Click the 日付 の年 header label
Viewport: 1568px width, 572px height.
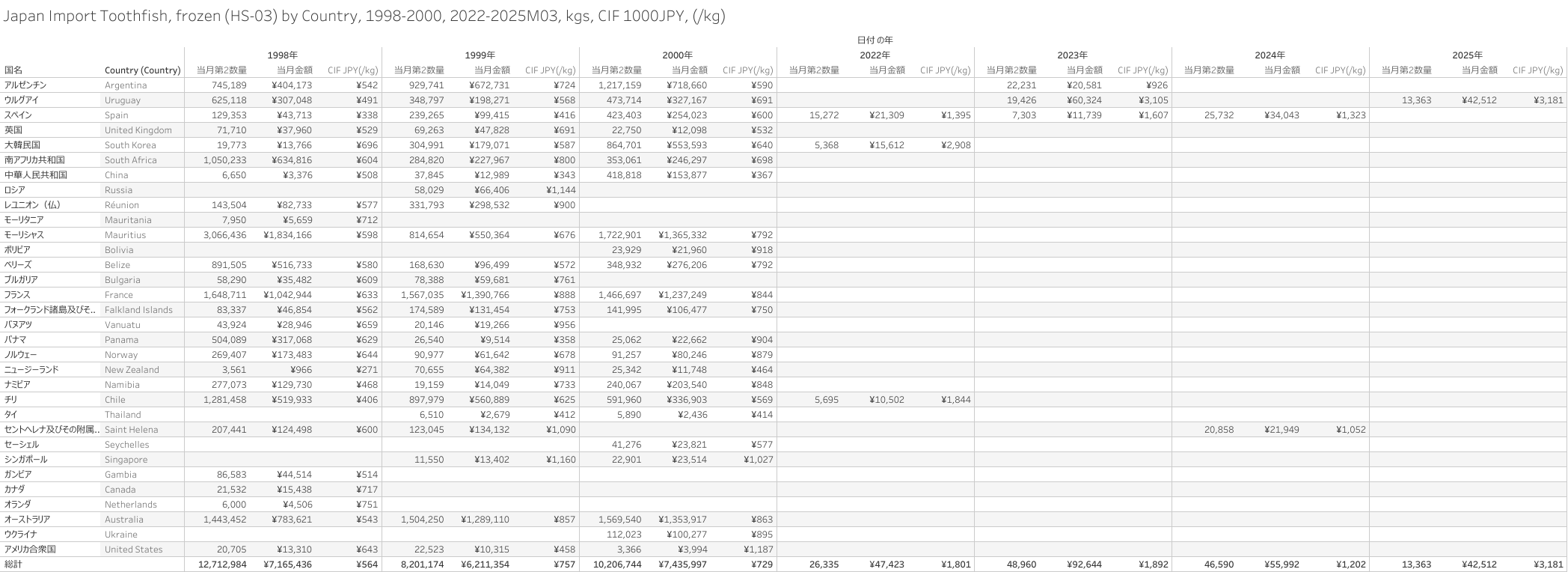click(x=875, y=40)
